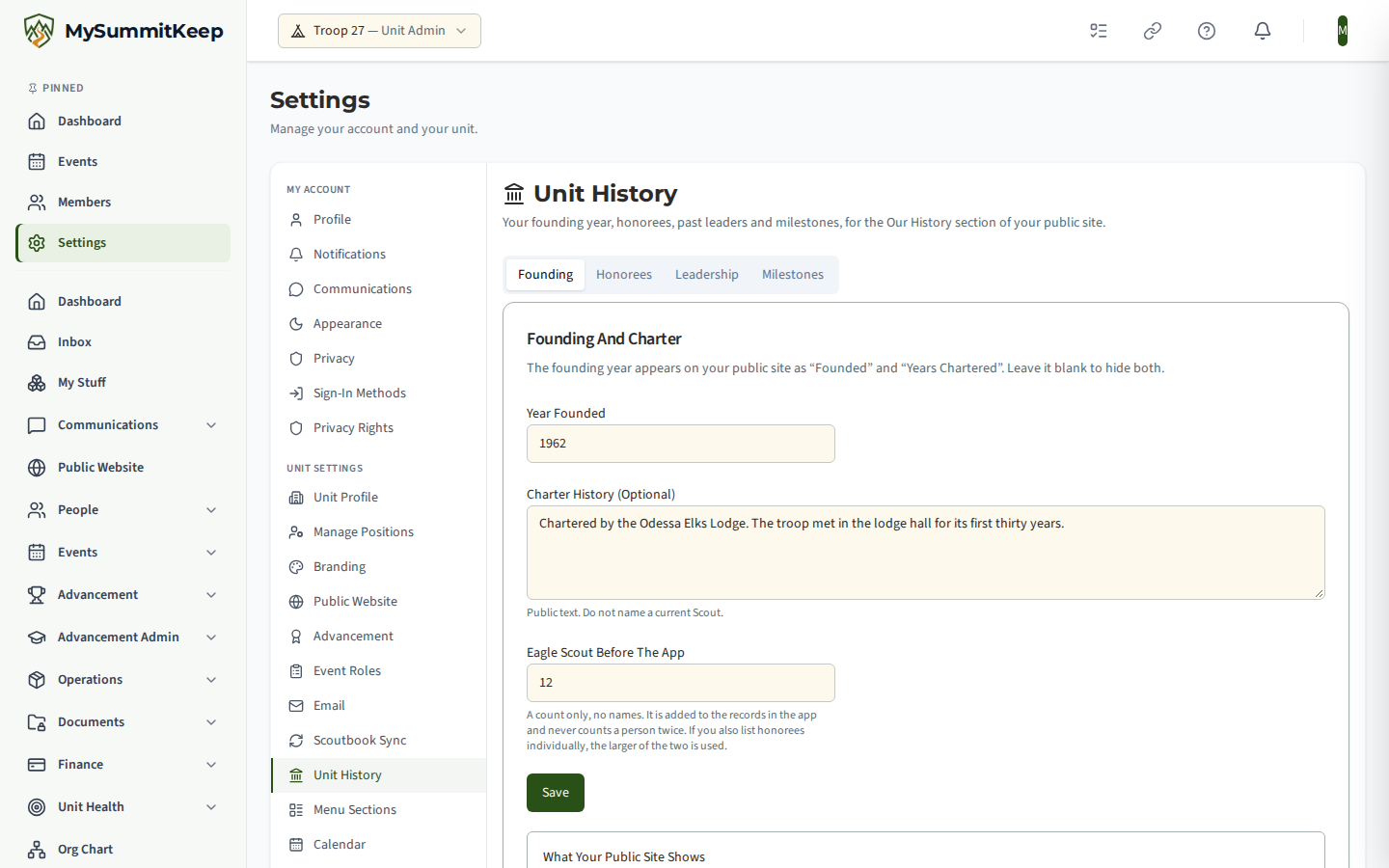Expand Operations sidebar group
The width and height of the screenshot is (1389, 868).
click(x=123, y=680)
